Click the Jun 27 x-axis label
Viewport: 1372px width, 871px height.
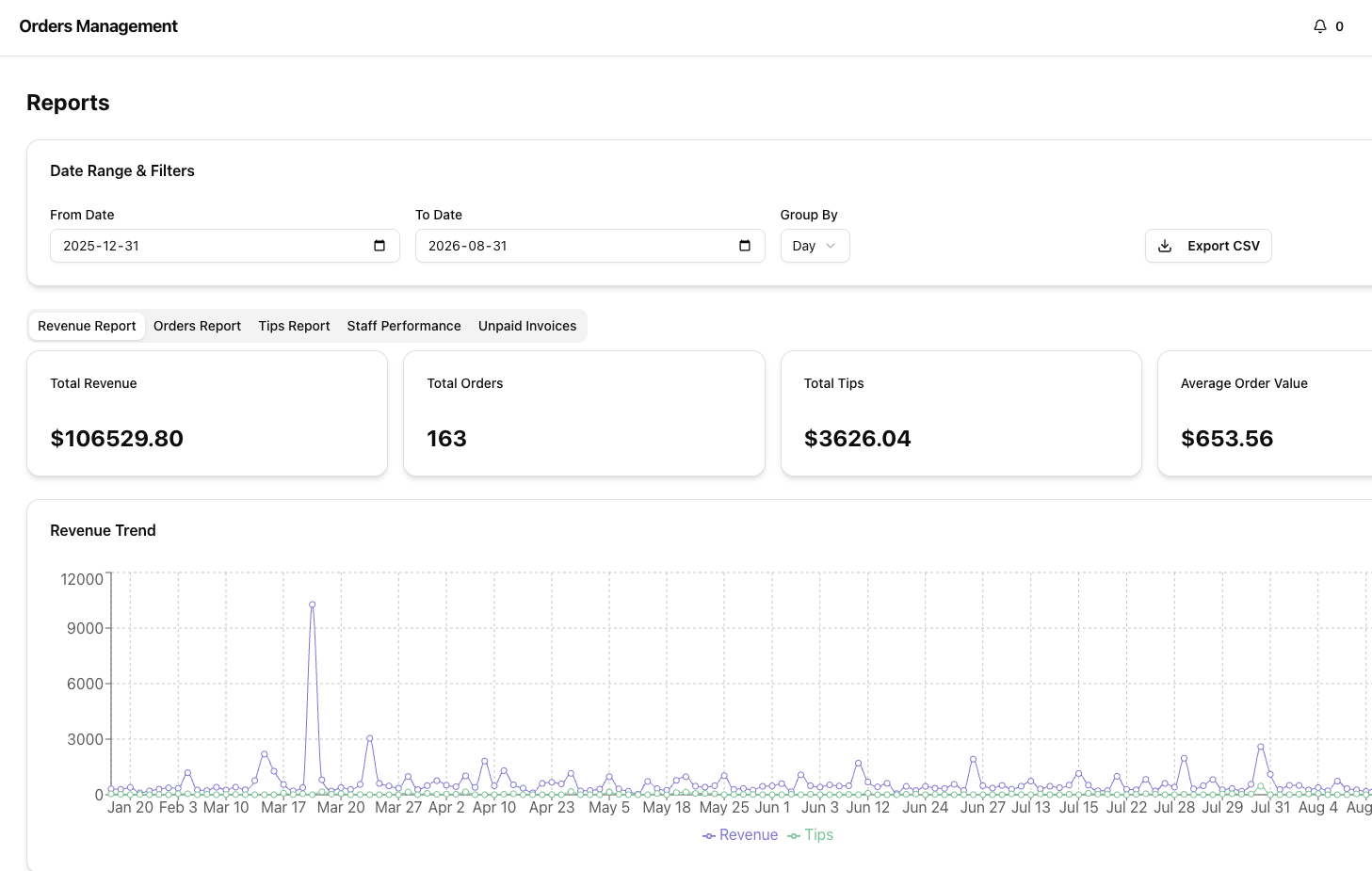[x=983, y=808]
